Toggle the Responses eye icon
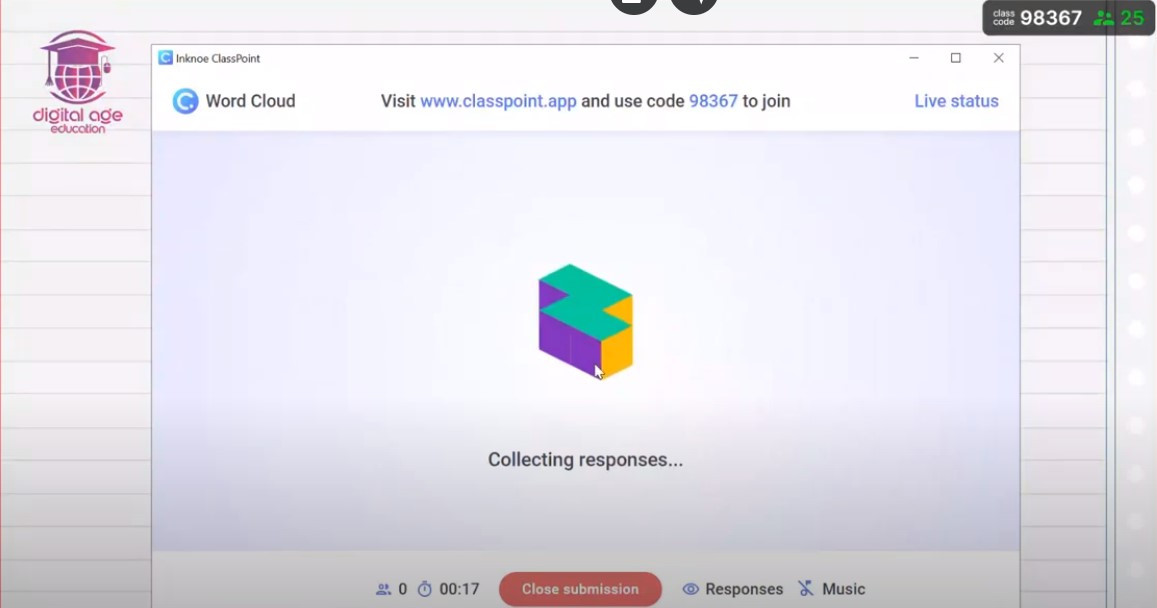 click(691, 589)
